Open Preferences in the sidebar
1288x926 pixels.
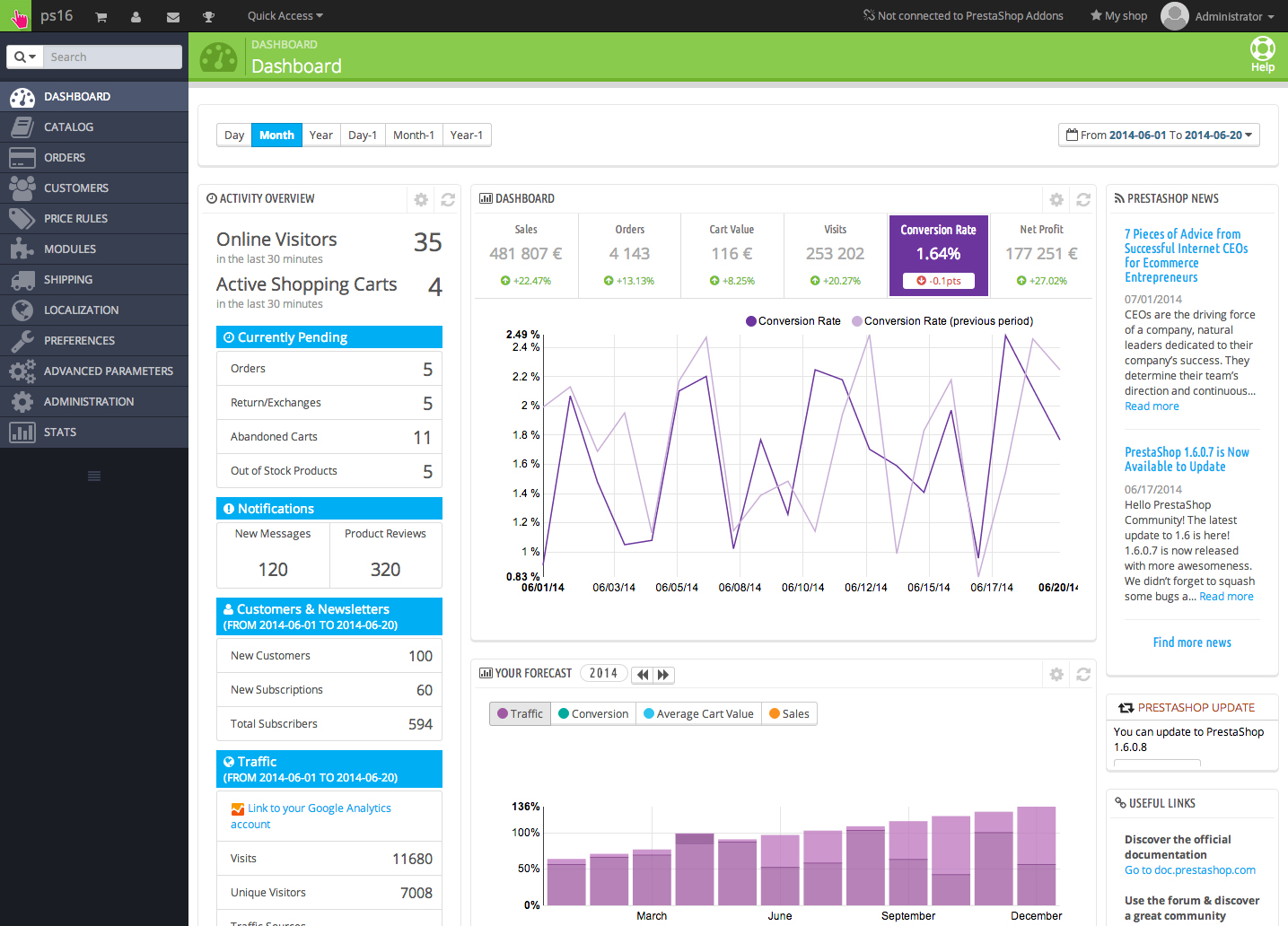pos(94,341)
